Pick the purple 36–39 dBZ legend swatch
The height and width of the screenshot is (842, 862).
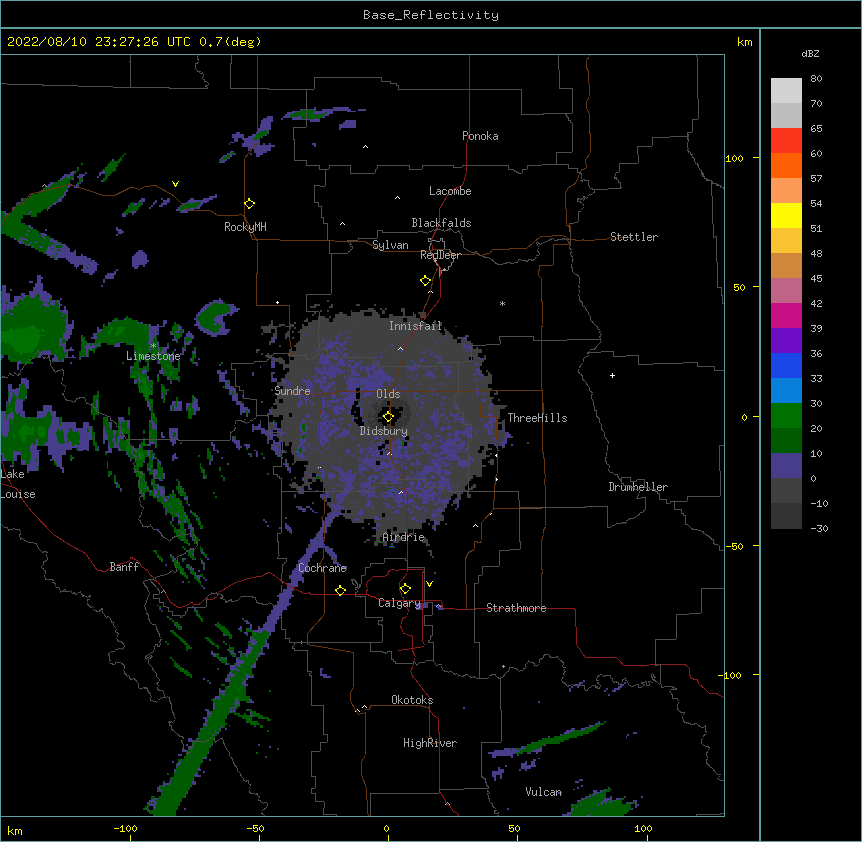click(786, 341)
